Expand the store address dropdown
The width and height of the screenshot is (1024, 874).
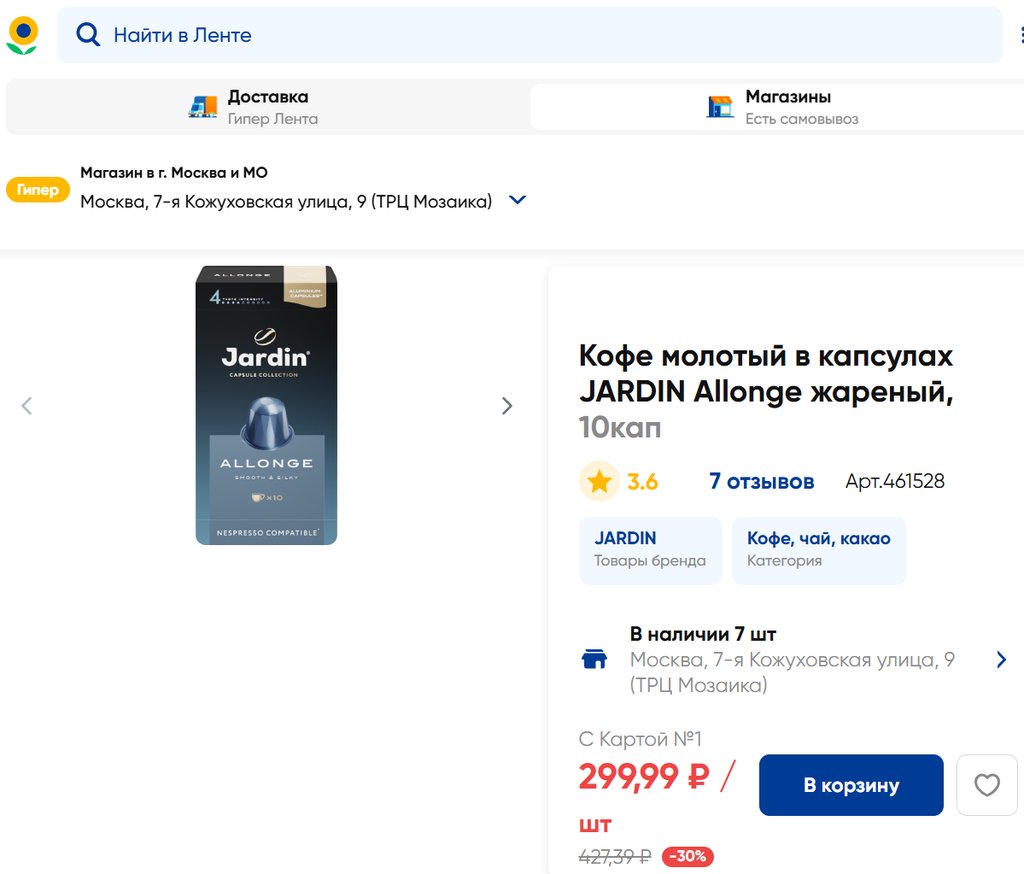(x=517, y=200)
